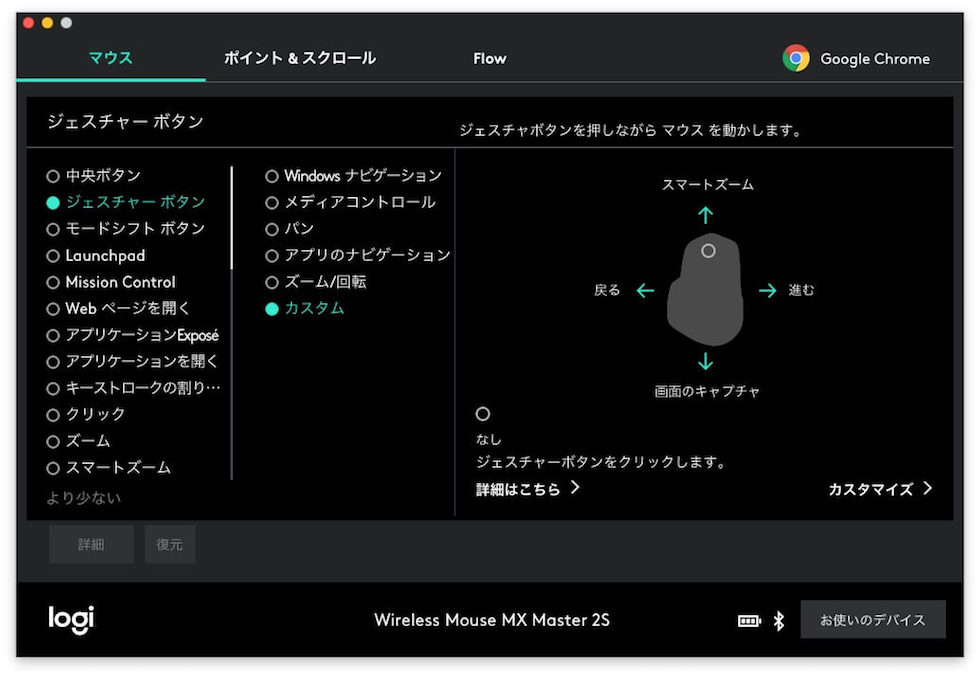Click the left arrow for 戻る gesture

[645, 290]
